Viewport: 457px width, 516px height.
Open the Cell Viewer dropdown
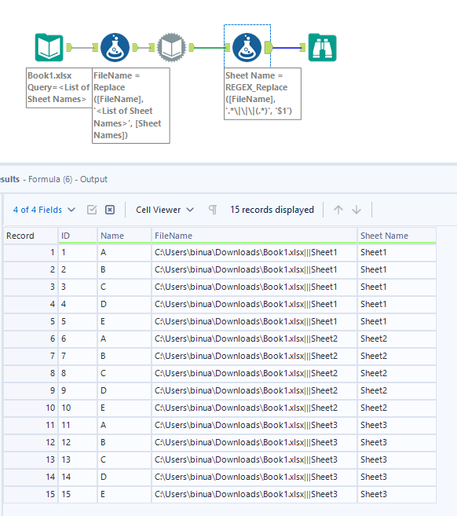click(x=164, y=210)
